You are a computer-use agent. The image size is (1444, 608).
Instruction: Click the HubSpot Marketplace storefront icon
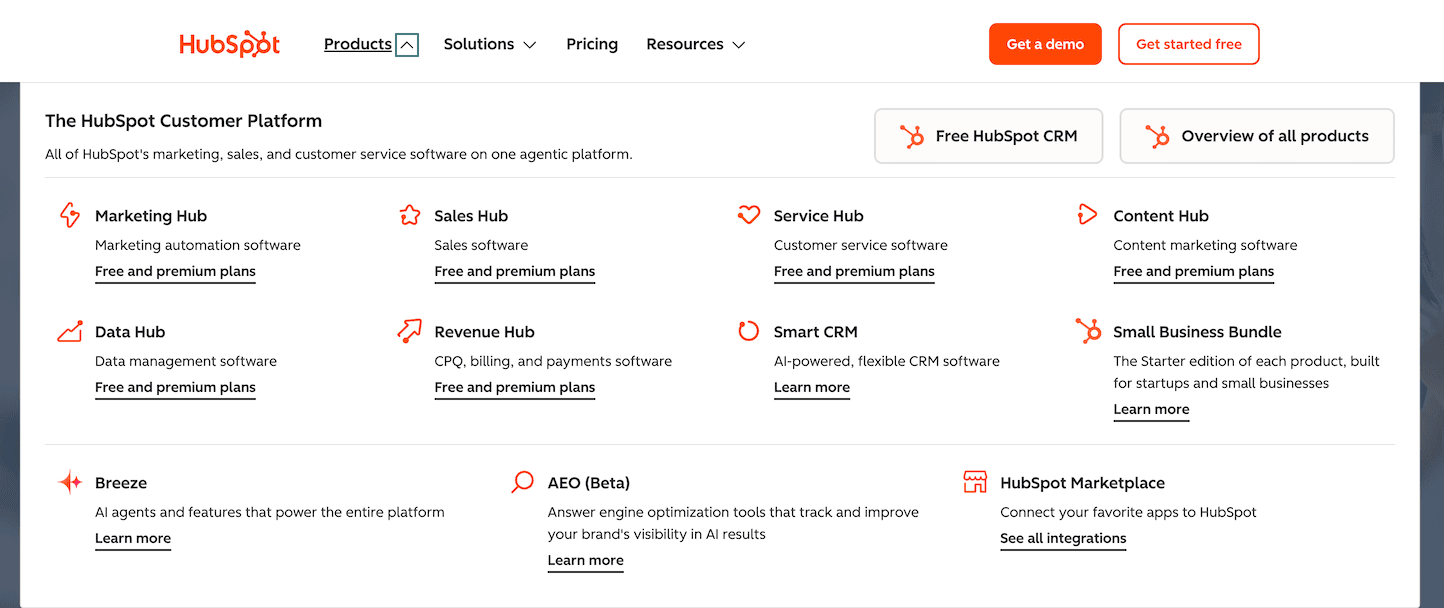point(975,482)
